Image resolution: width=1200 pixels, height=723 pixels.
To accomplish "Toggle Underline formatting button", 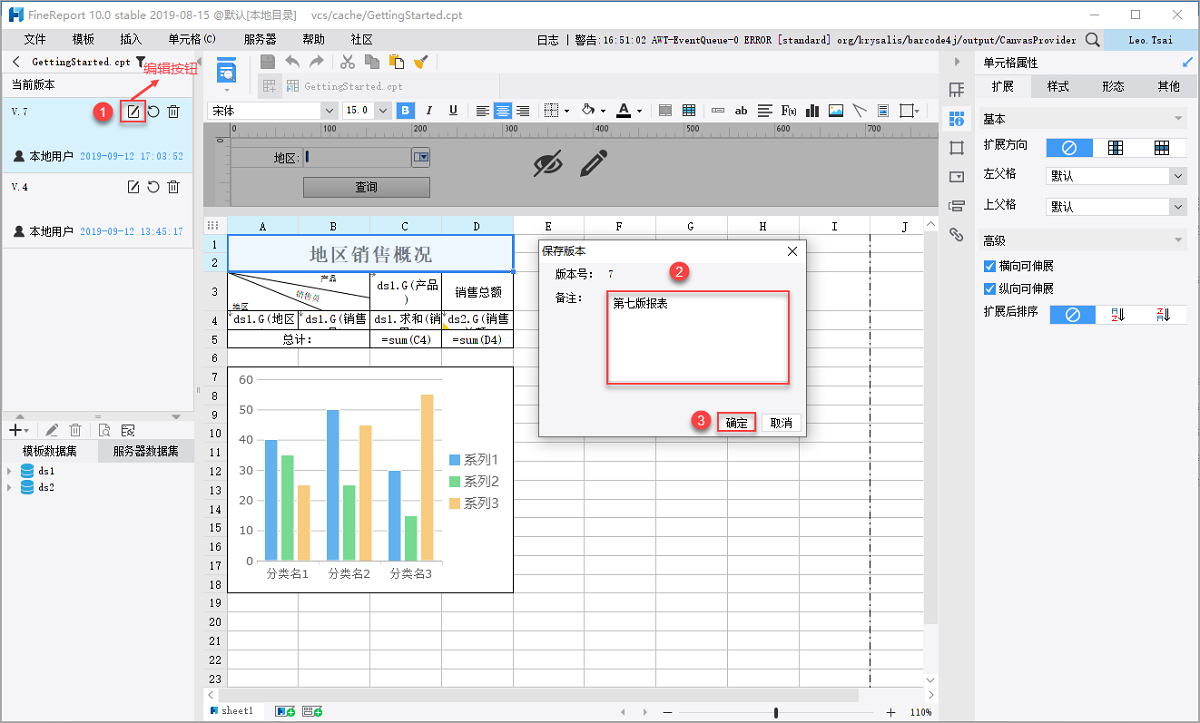I will click(x=453, y=111).
